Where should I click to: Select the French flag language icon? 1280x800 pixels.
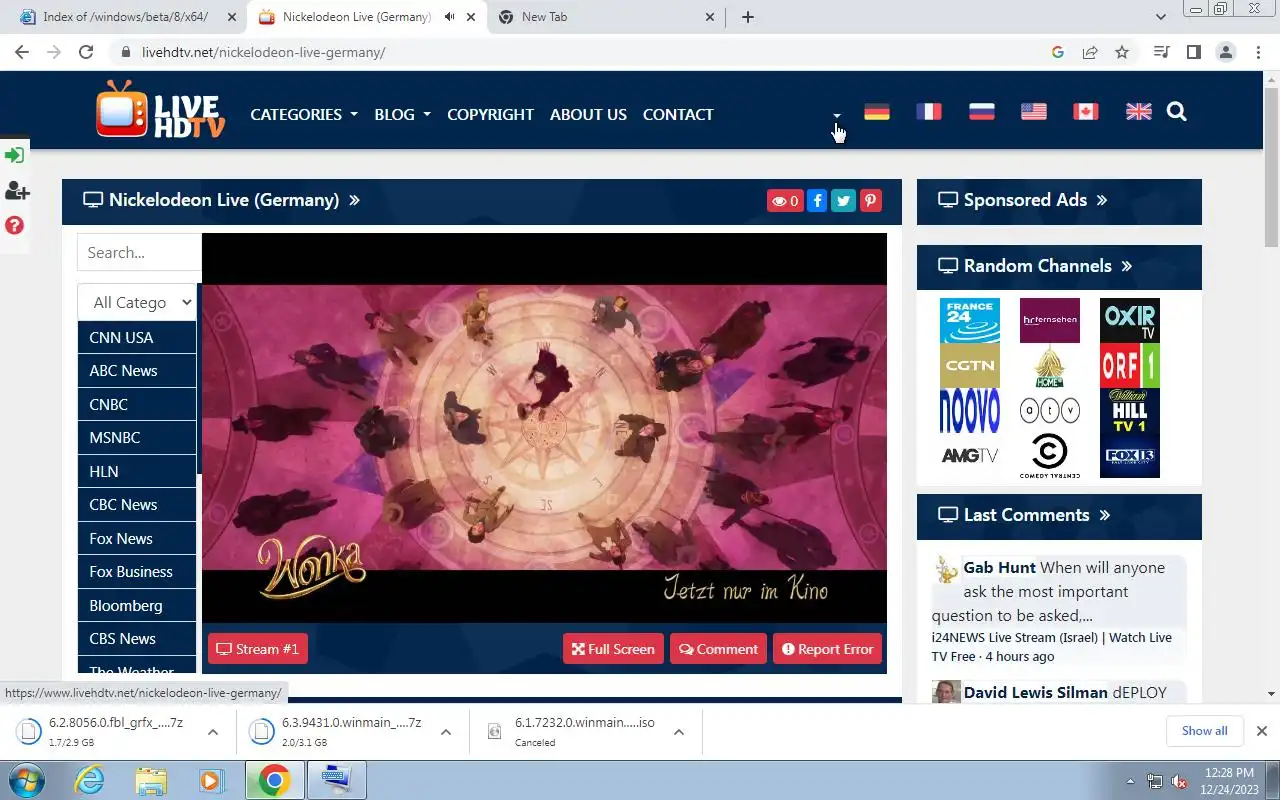tap(929, 112)
